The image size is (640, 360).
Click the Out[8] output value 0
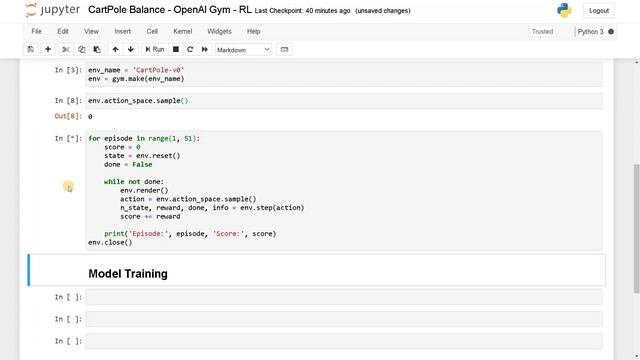point(90,117)
